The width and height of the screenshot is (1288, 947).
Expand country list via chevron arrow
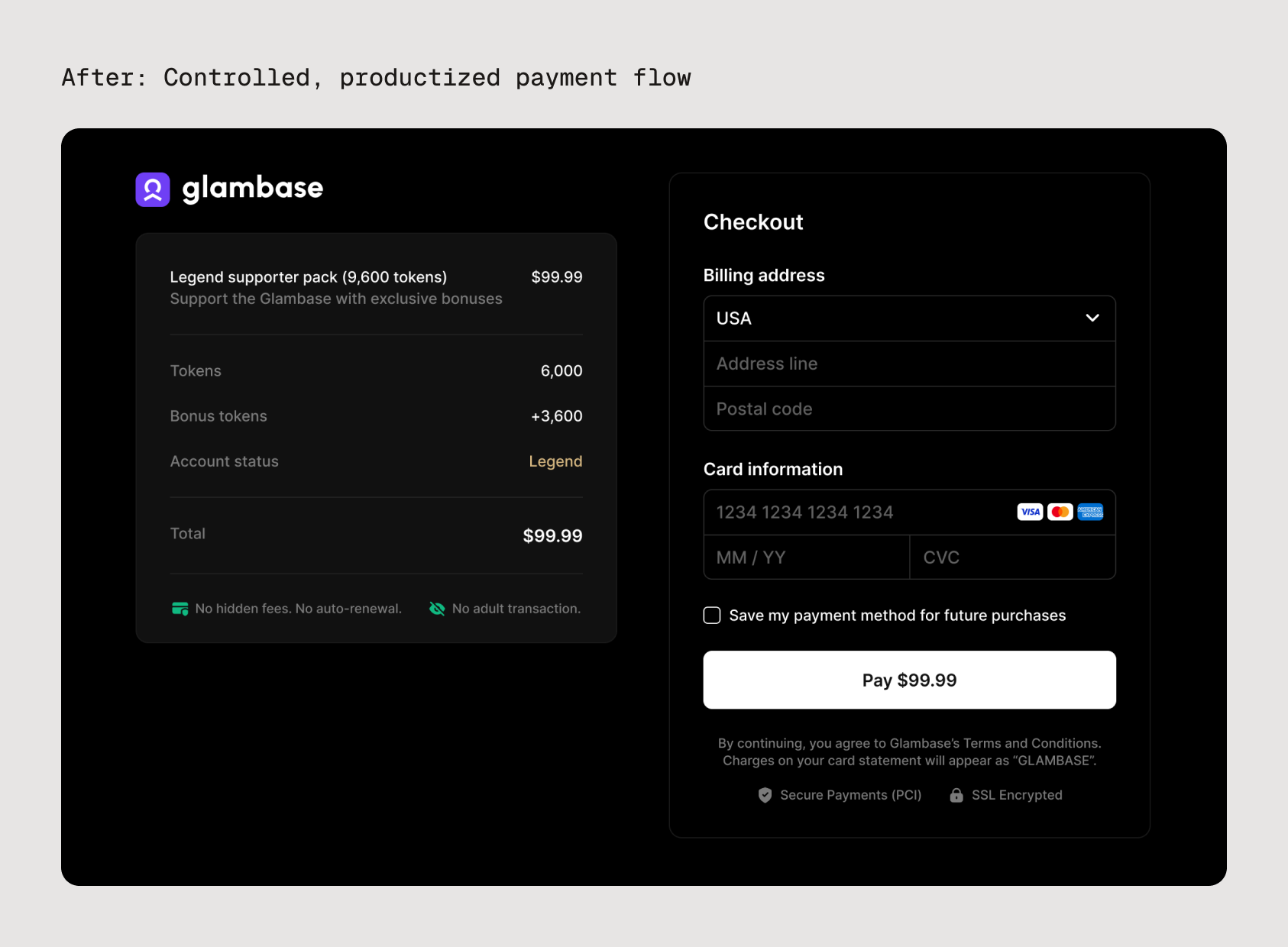tap(1092, 318)
